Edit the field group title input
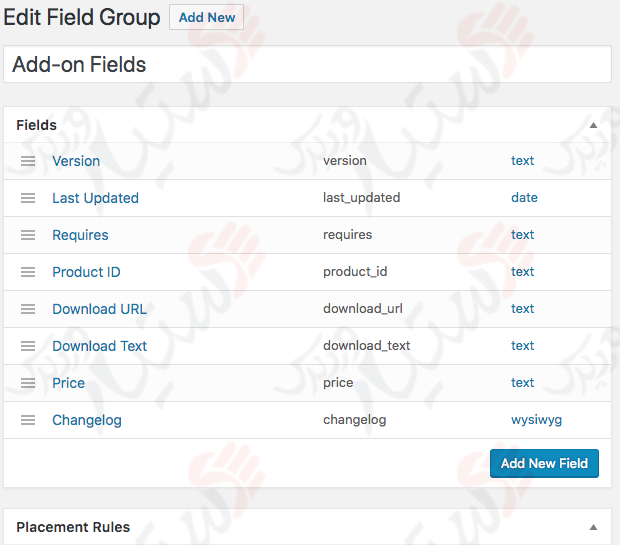The height and width of the screenshot is (545, 620). [x=307, y=65]
